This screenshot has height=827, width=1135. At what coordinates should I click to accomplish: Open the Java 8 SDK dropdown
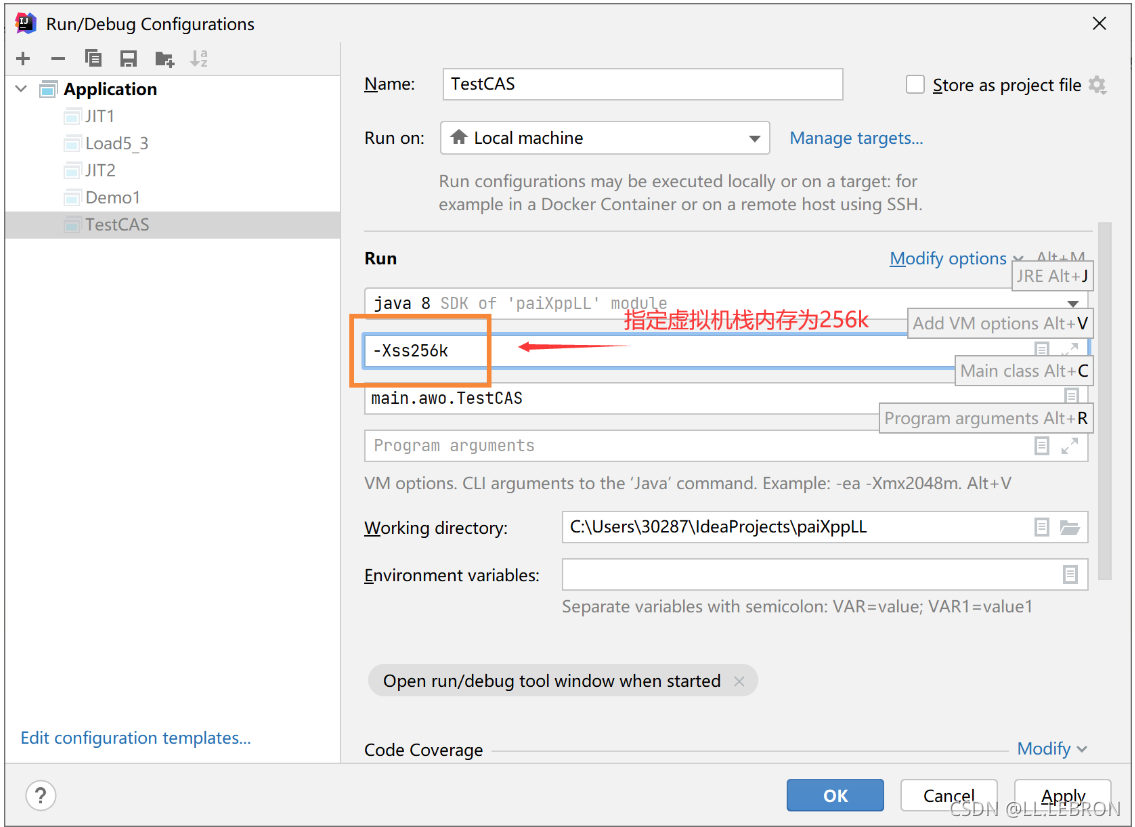(1073, 303)
